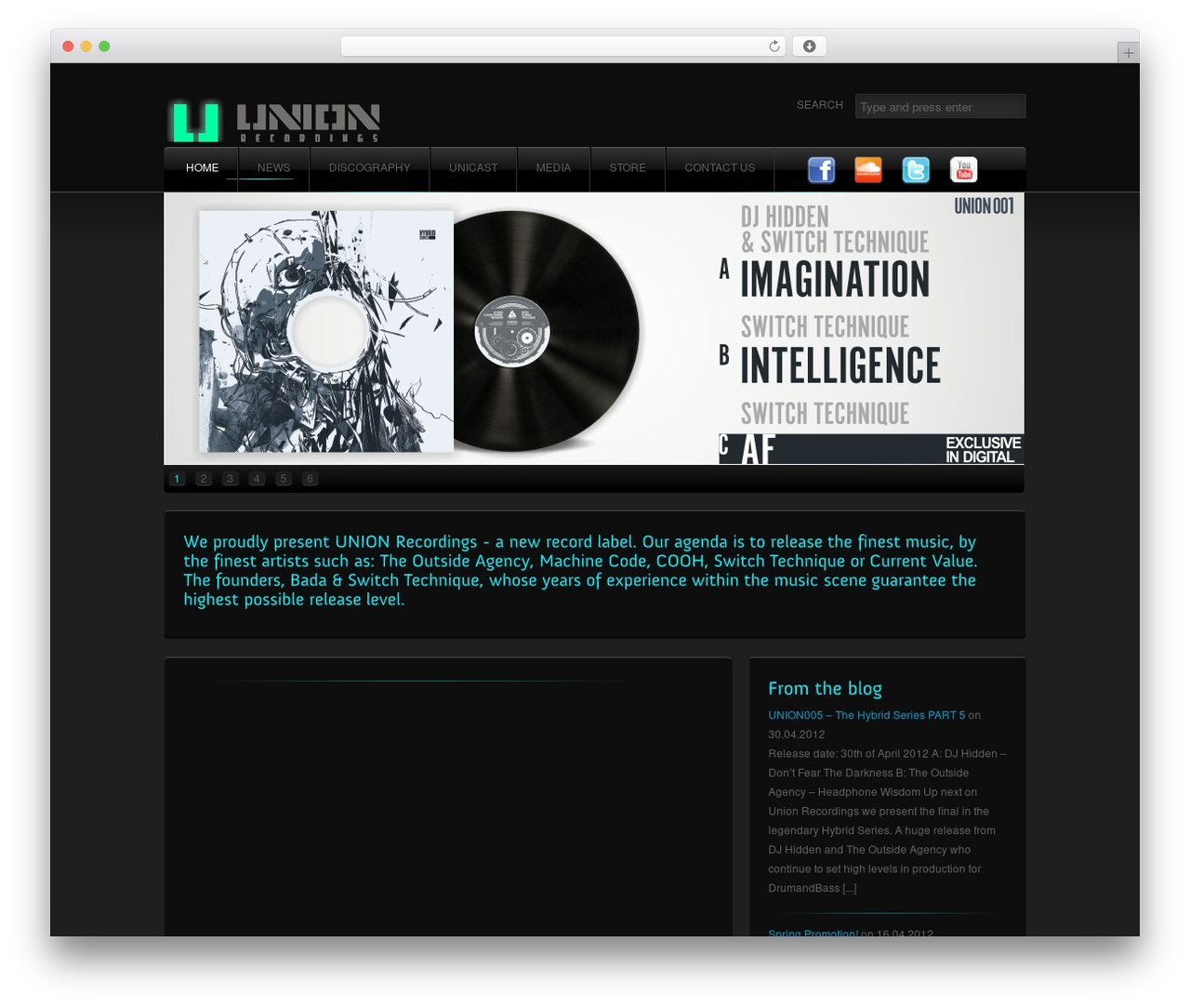Click the album cover artwork in the slider
1190x1008 pixels.
click(x=326, y=331)
